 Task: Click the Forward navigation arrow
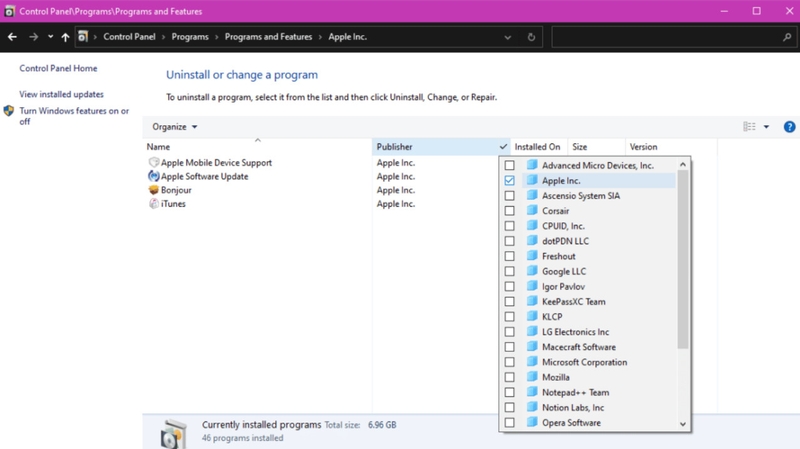pyautogui.click(x=33, y=37)
